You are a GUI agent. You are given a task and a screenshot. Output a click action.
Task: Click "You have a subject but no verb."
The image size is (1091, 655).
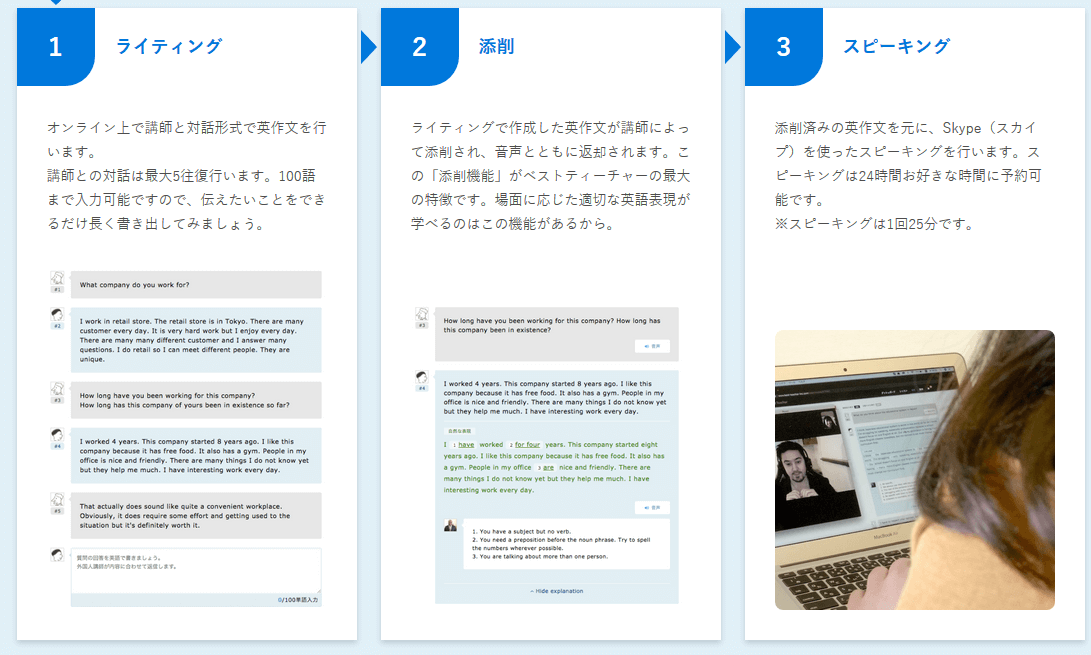[521, 531]
